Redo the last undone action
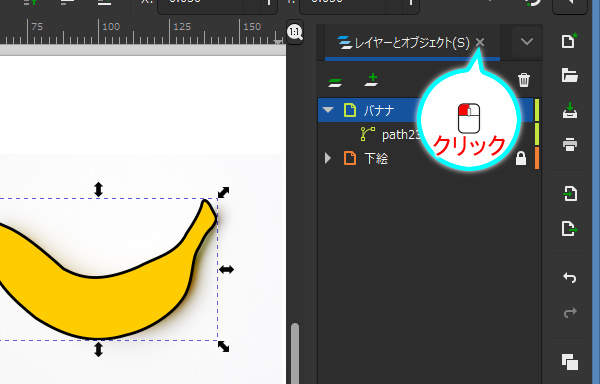This screenshot has height=384, width=600. pos(570,312)
